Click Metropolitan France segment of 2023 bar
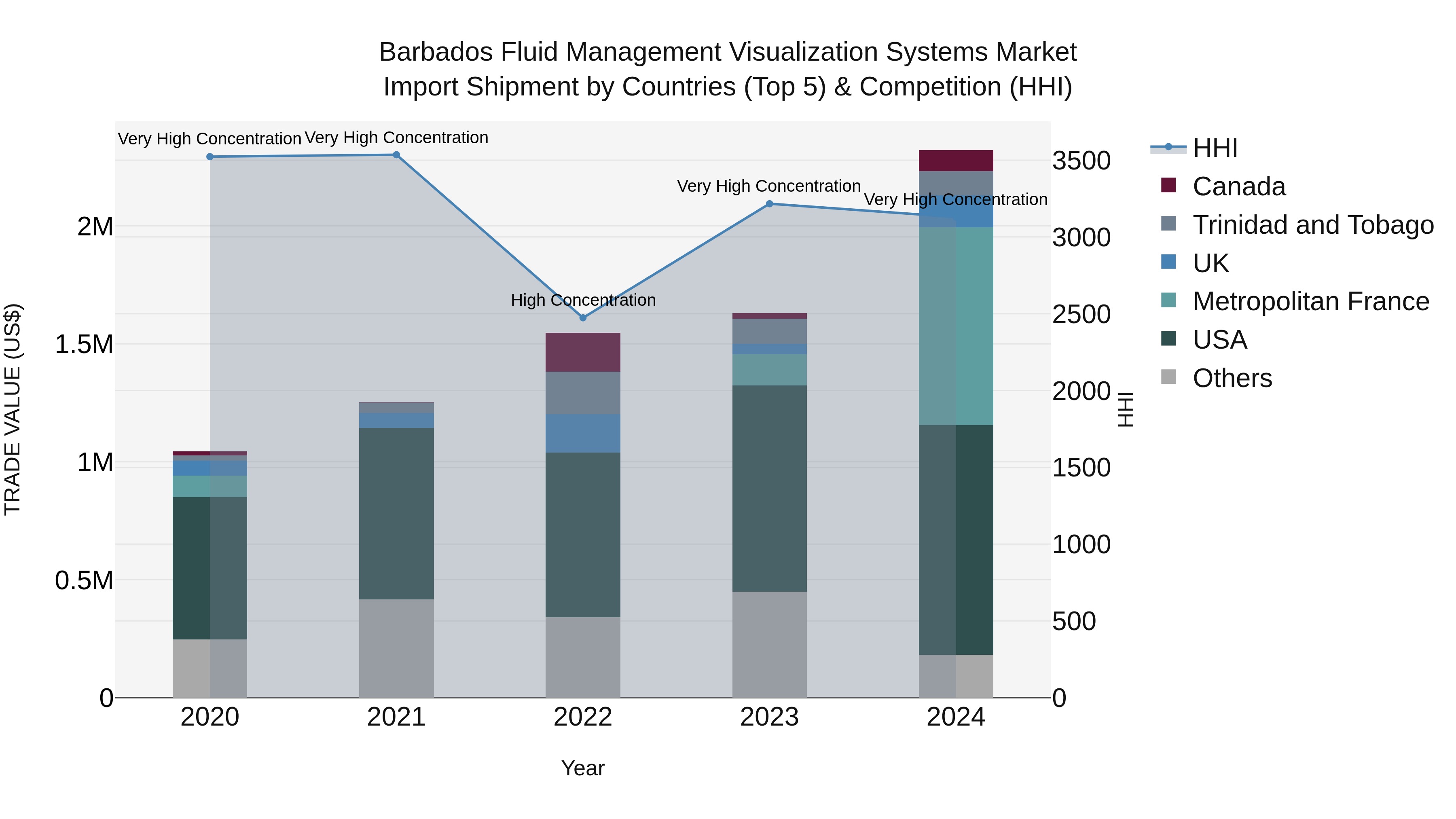Viewport: 1456px width, 819px height. [769, 370]
